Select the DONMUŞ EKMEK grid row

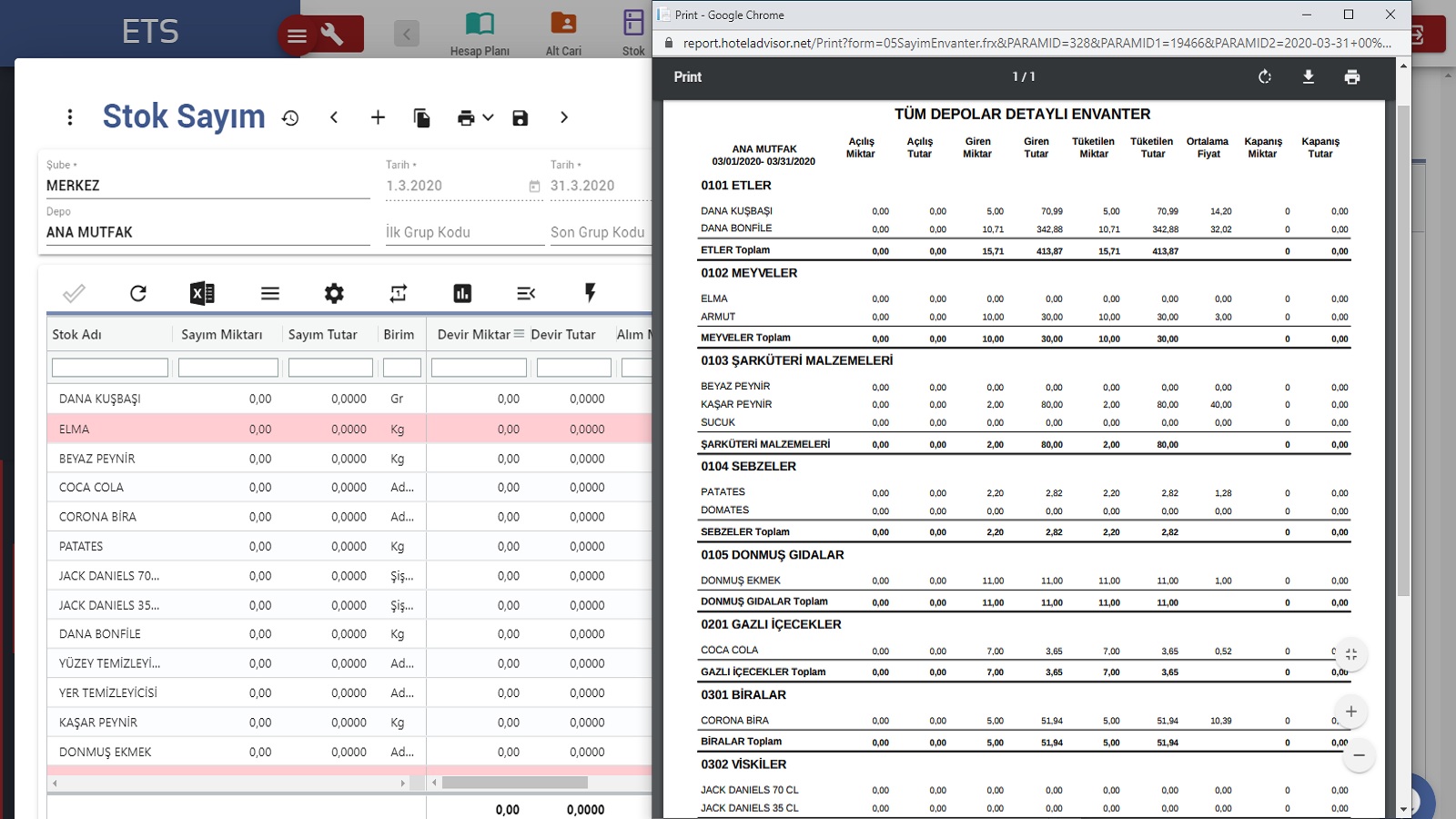[349, 752]
